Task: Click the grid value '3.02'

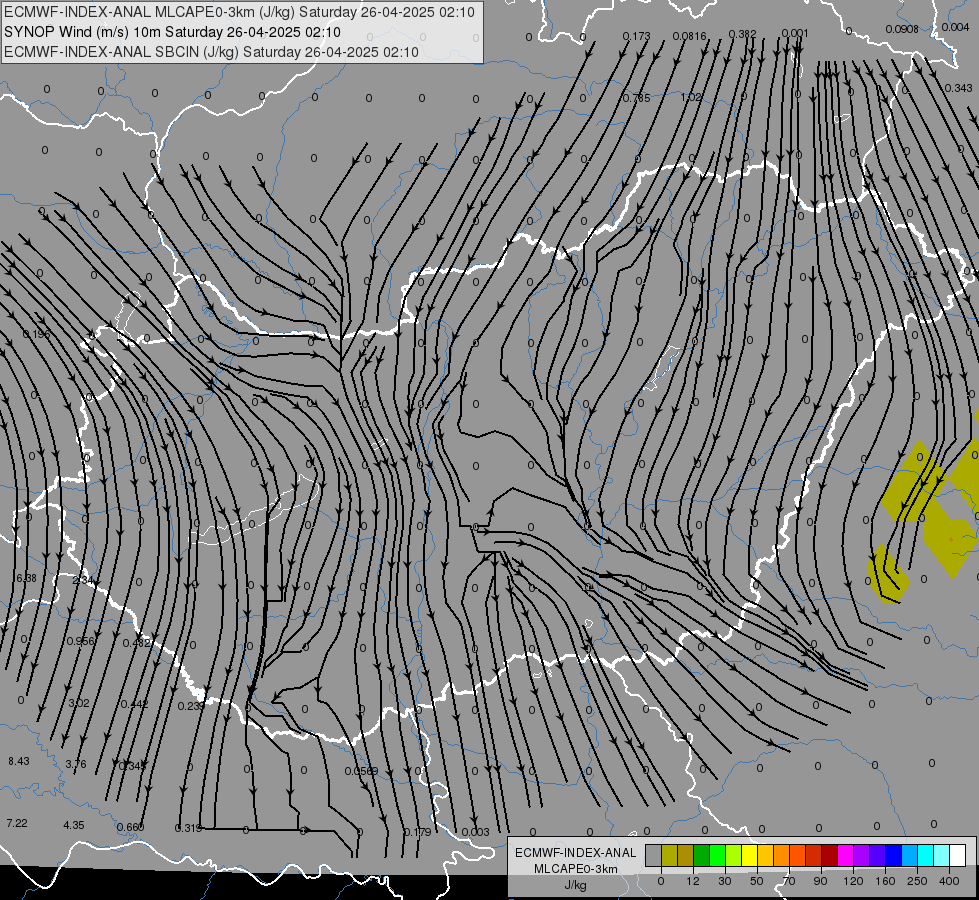Action: [x=79, y=703]
